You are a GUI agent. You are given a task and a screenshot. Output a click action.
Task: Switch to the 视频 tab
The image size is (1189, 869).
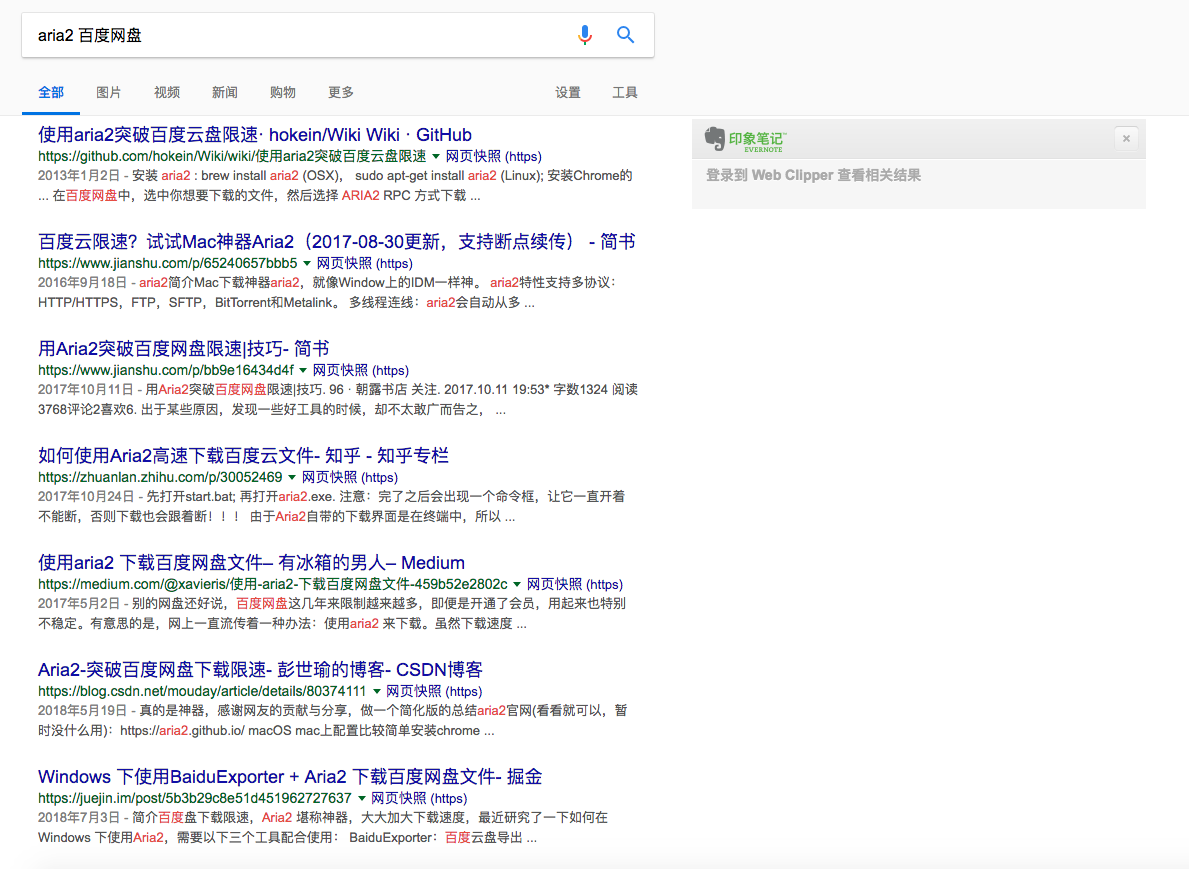167,93
